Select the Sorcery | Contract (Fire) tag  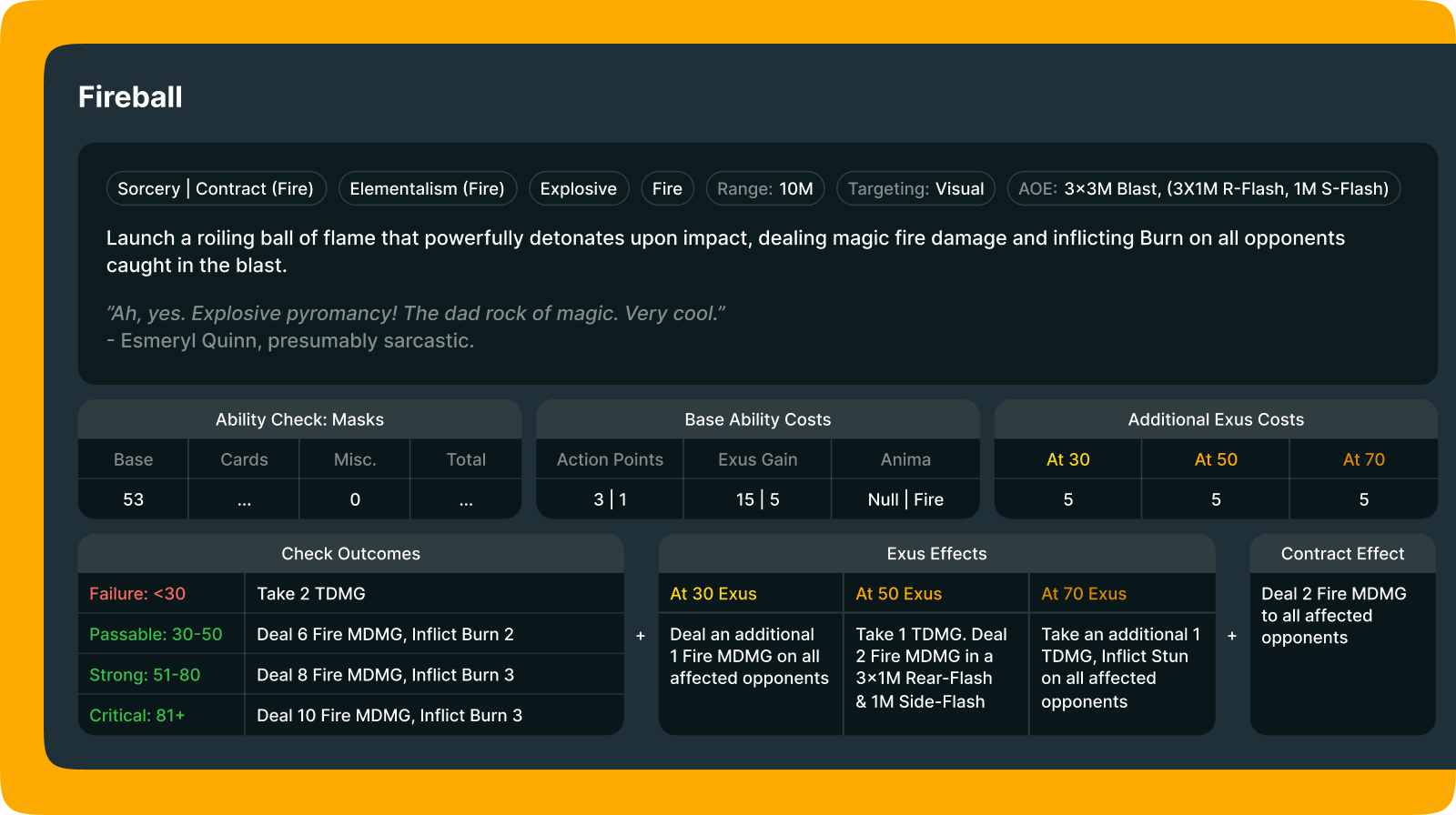pyautogui.click(x=216, y=188)
